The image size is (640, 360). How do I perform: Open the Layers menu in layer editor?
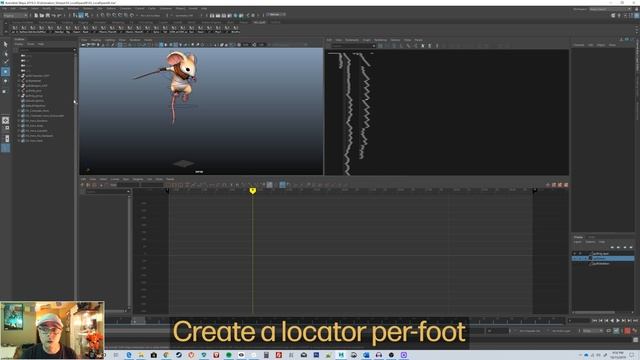(x=578, y=242)
